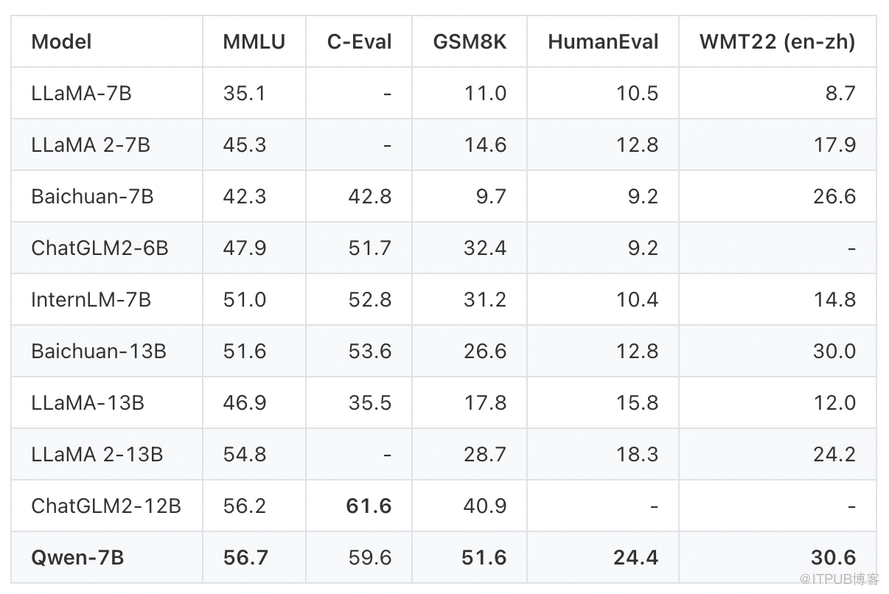Viewport: 889px width, 594px height.
Task: Click the GSM8K column header
Action: (x=470, y=42)
